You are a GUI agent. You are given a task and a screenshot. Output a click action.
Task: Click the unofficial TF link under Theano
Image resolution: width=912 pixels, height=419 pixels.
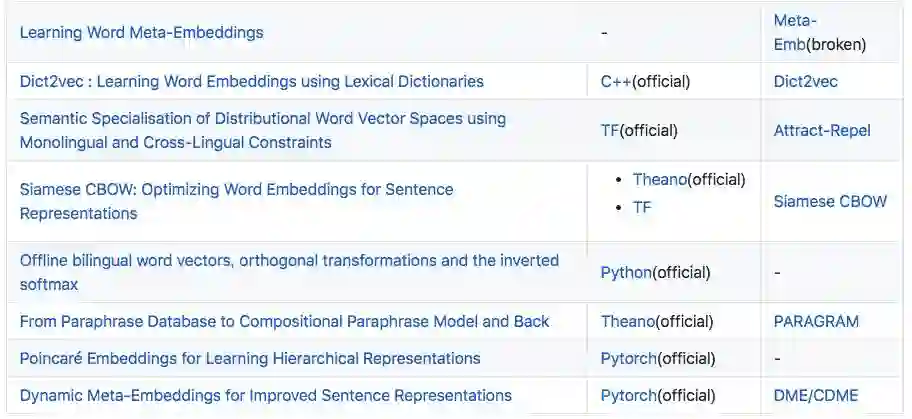pos(642,207)
